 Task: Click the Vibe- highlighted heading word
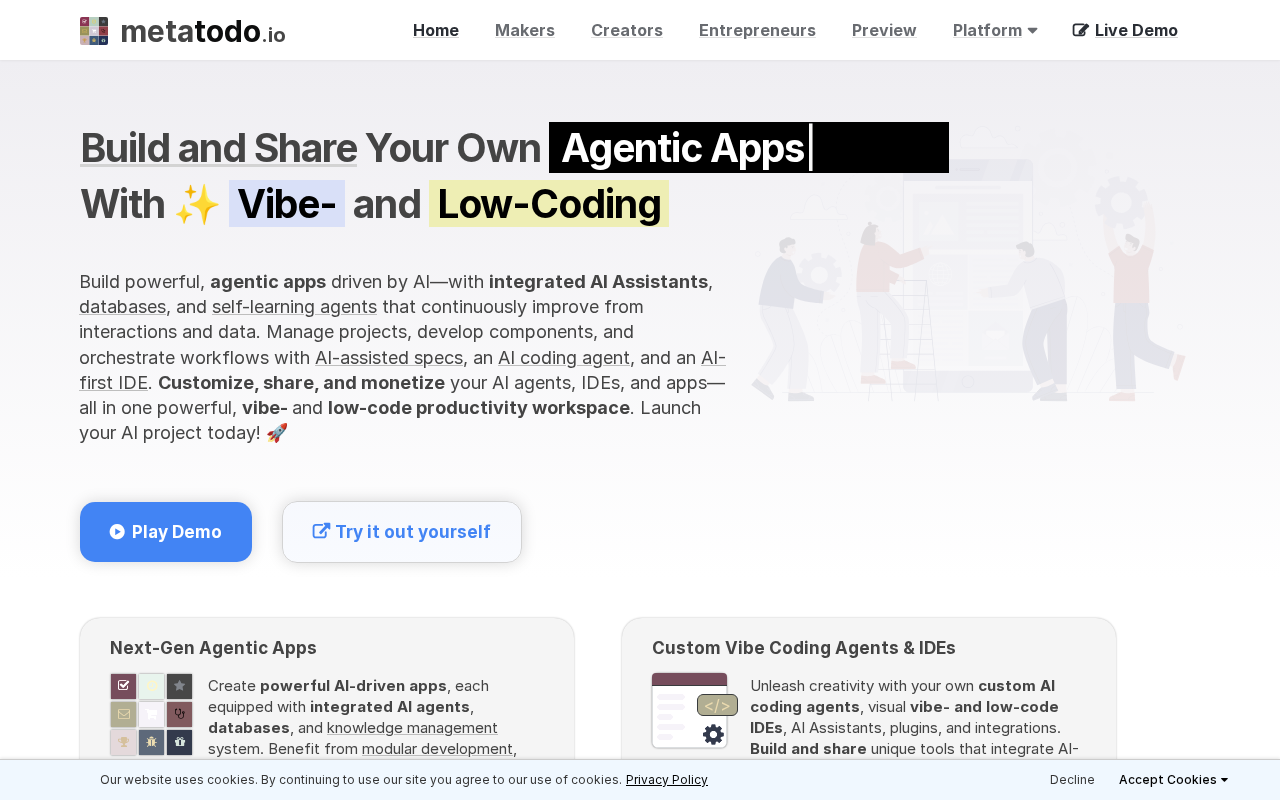tap(287, 204)
